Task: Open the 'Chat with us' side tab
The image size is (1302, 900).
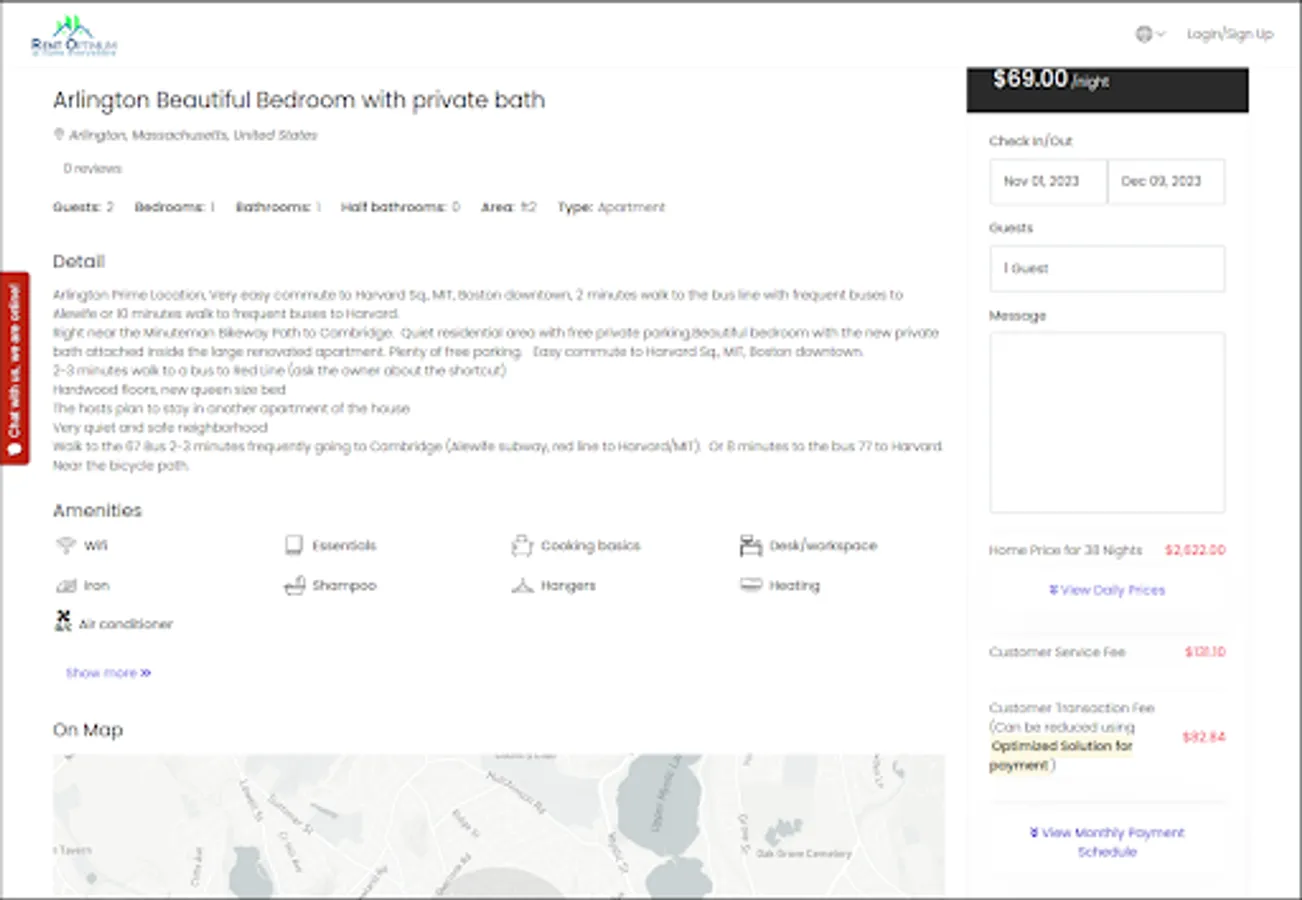Action: [x=14, y=368]
